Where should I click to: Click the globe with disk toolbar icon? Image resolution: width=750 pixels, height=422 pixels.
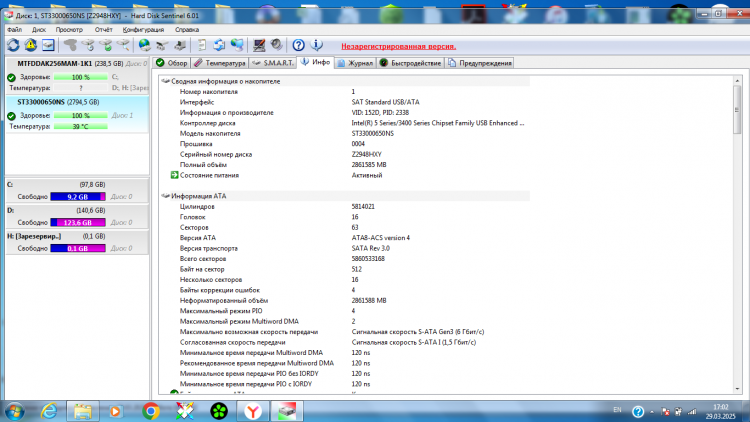click(144, 45)
